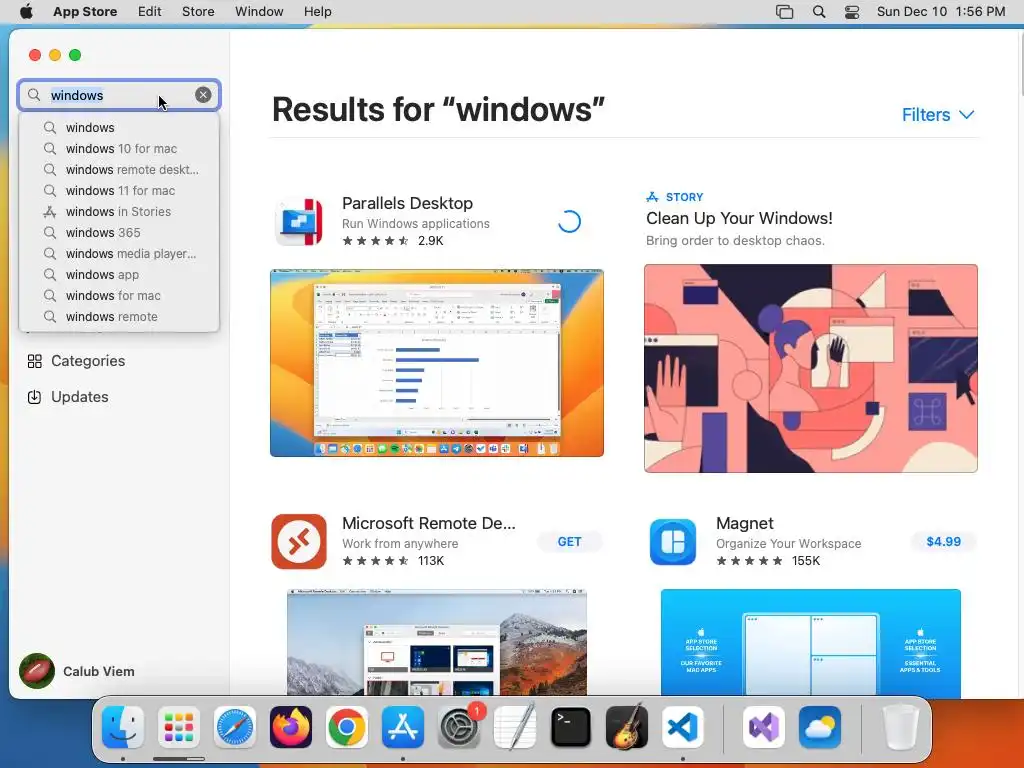Click the App Store Dock icon

pyautogui.click(x=403, y=727)
